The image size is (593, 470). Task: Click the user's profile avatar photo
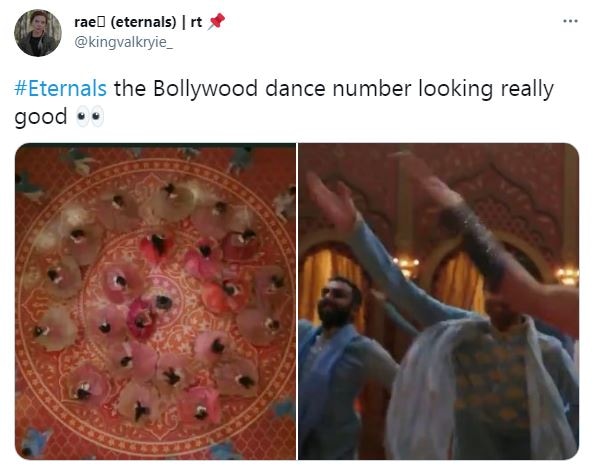pos(38,33)
